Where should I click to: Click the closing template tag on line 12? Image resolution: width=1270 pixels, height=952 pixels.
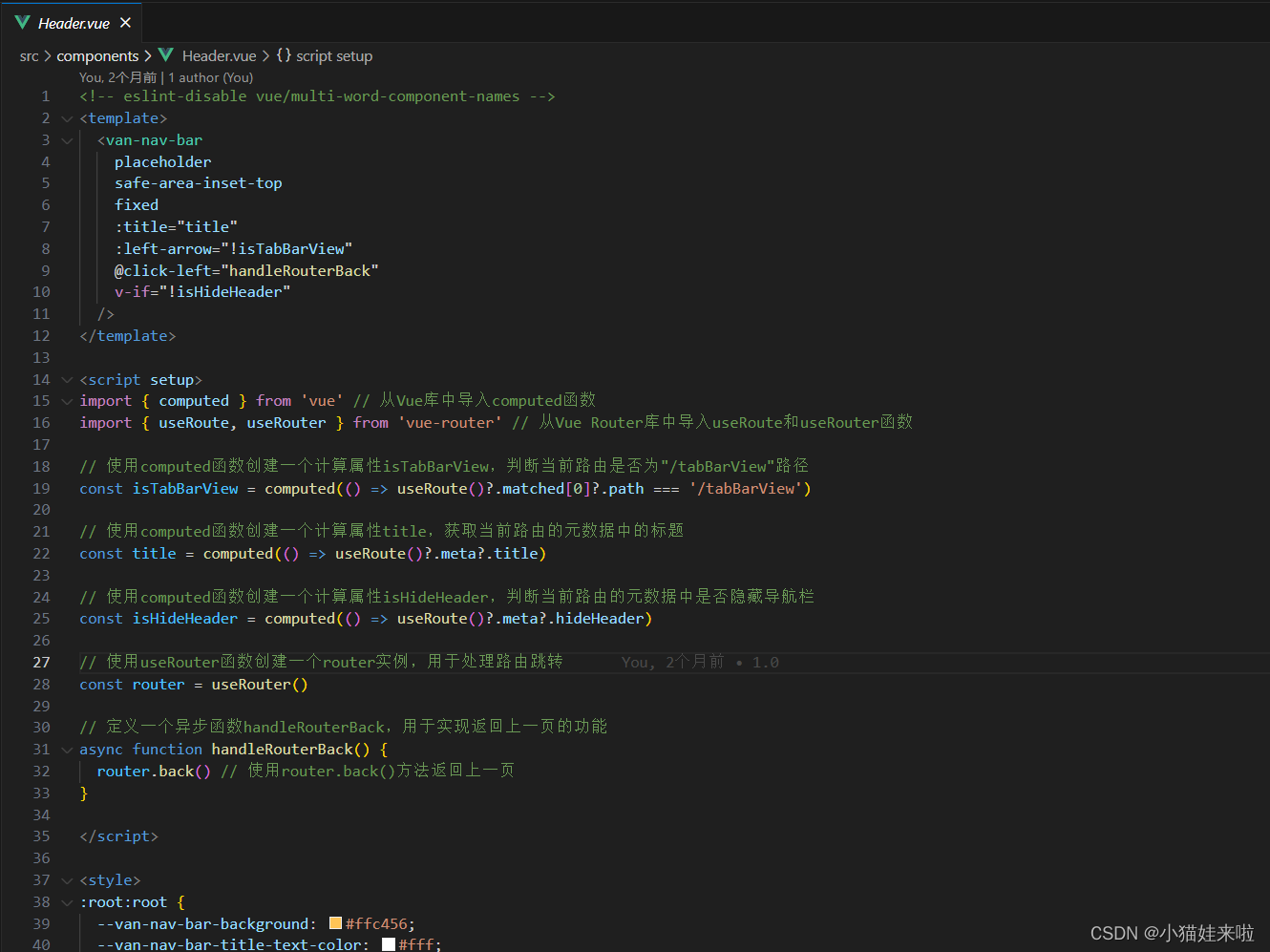(128, 336)
